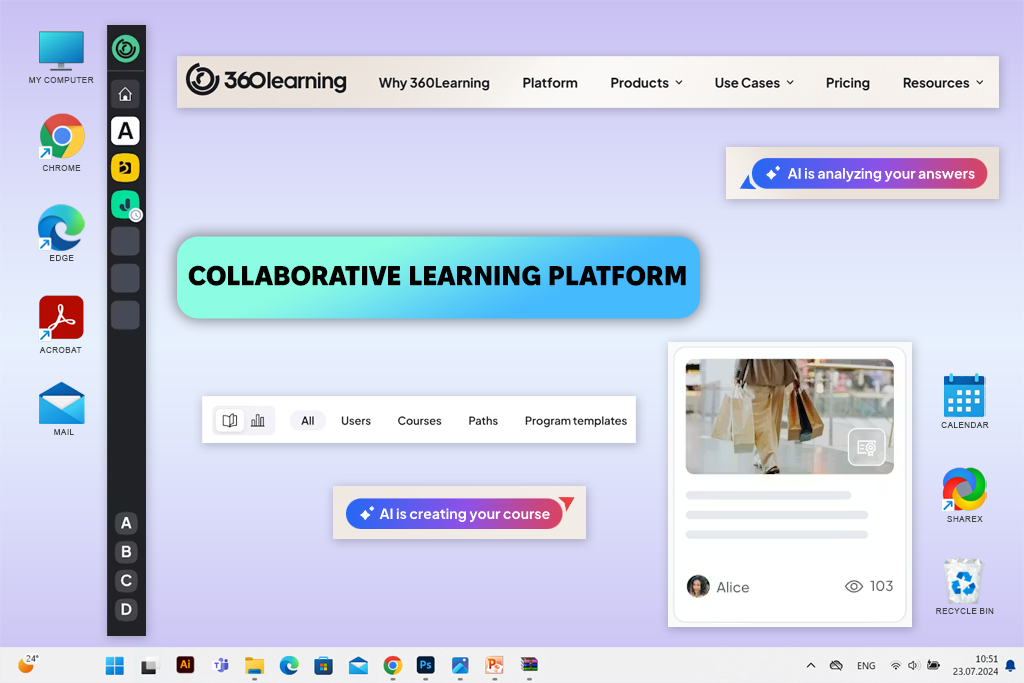Screen dimensions: 1024x683
Task: Open Why 360Learning page
Action: [x=434, y=83]
